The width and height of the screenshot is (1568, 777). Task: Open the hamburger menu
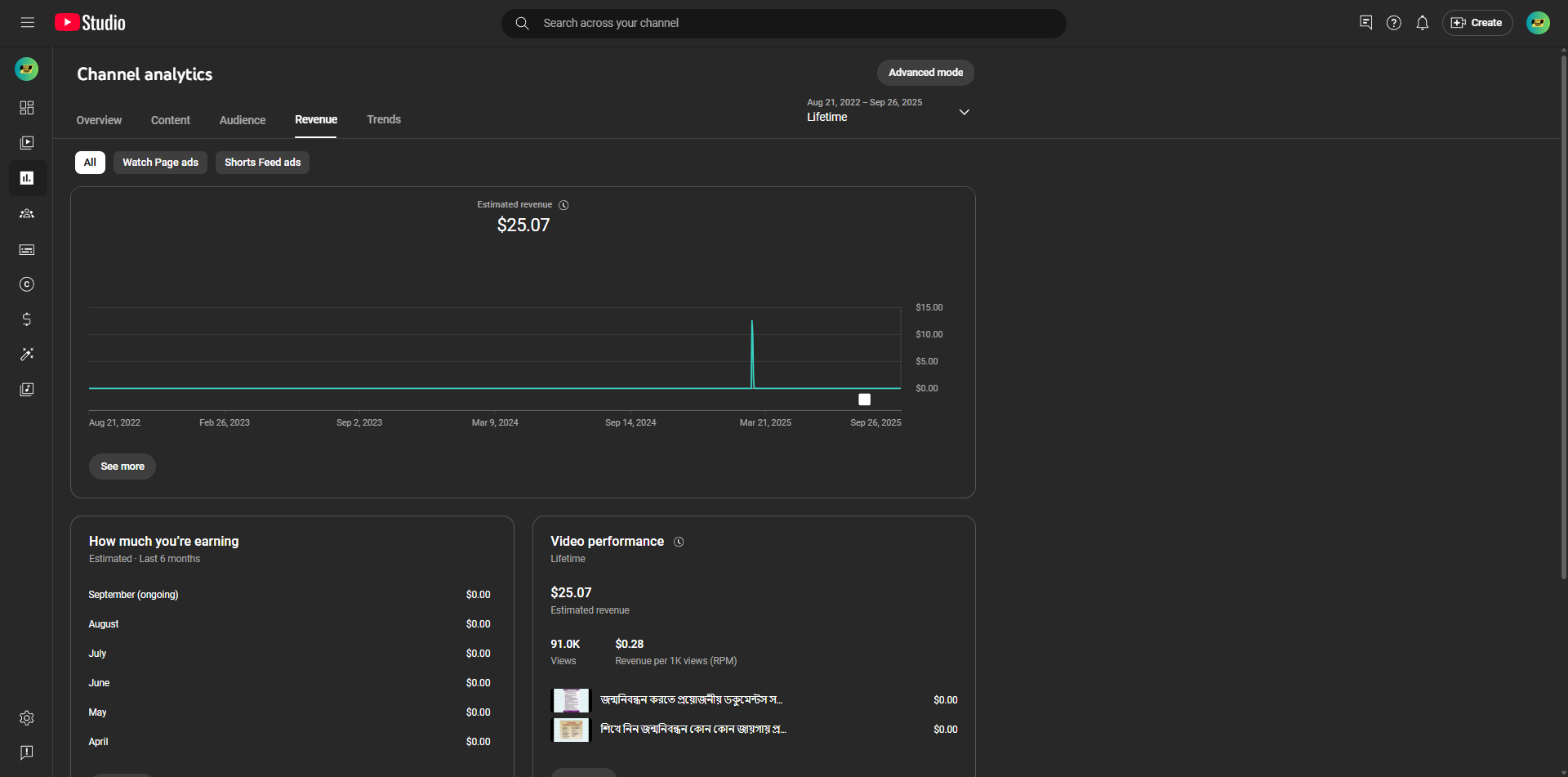point(28,23)
